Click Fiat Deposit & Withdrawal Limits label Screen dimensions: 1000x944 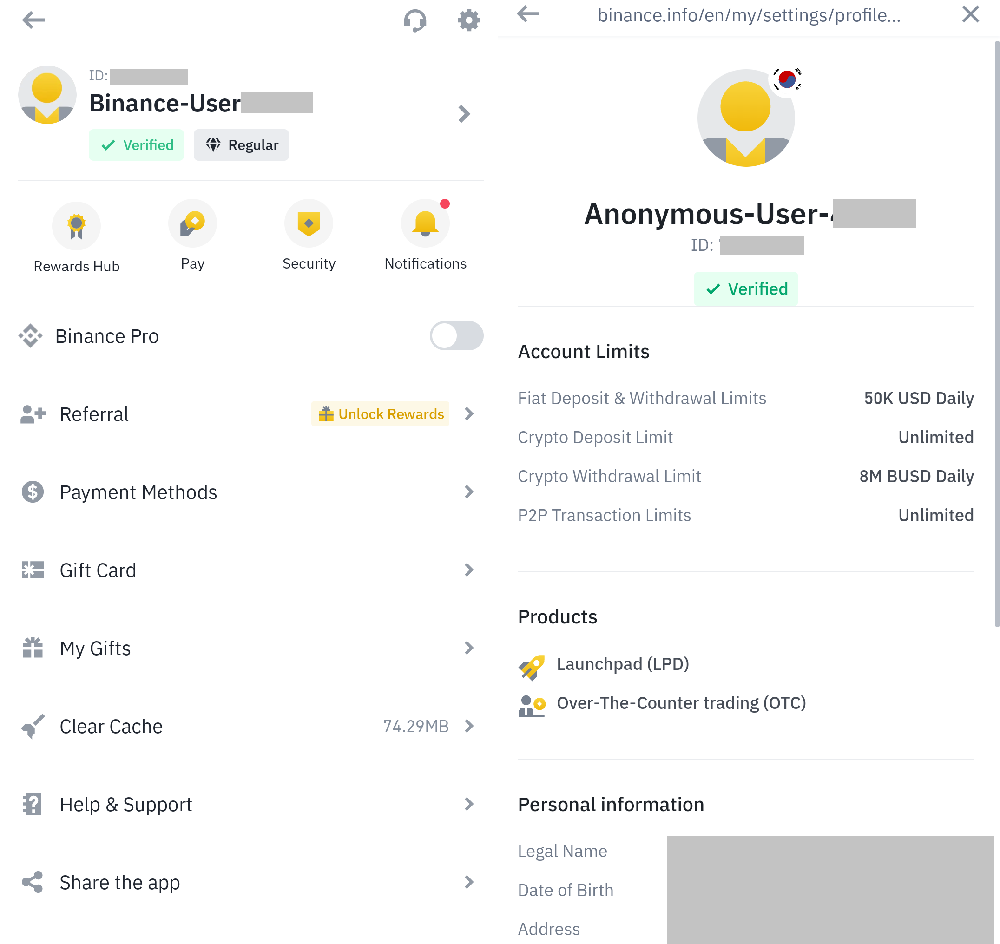click(642, 399)
